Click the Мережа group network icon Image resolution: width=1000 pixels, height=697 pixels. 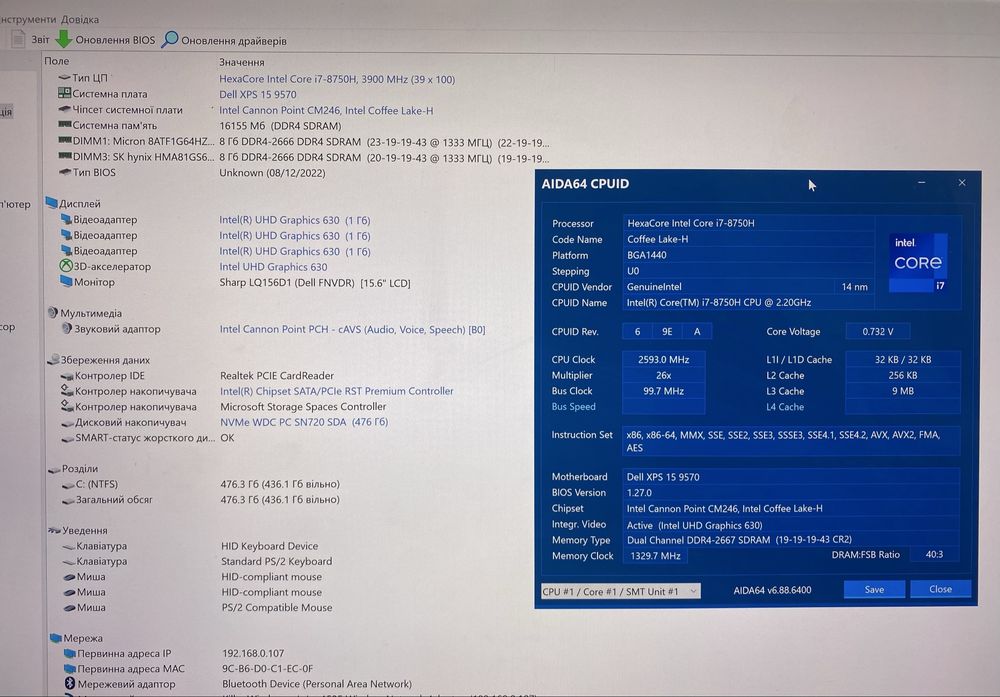pyautogui.click(x=56, y=638)
